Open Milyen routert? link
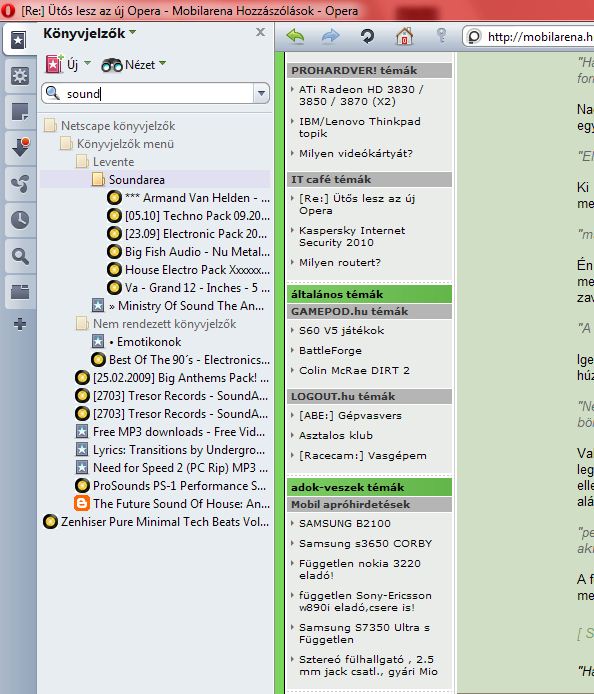This screenshot has width=594, height=694. coord(339,262)
